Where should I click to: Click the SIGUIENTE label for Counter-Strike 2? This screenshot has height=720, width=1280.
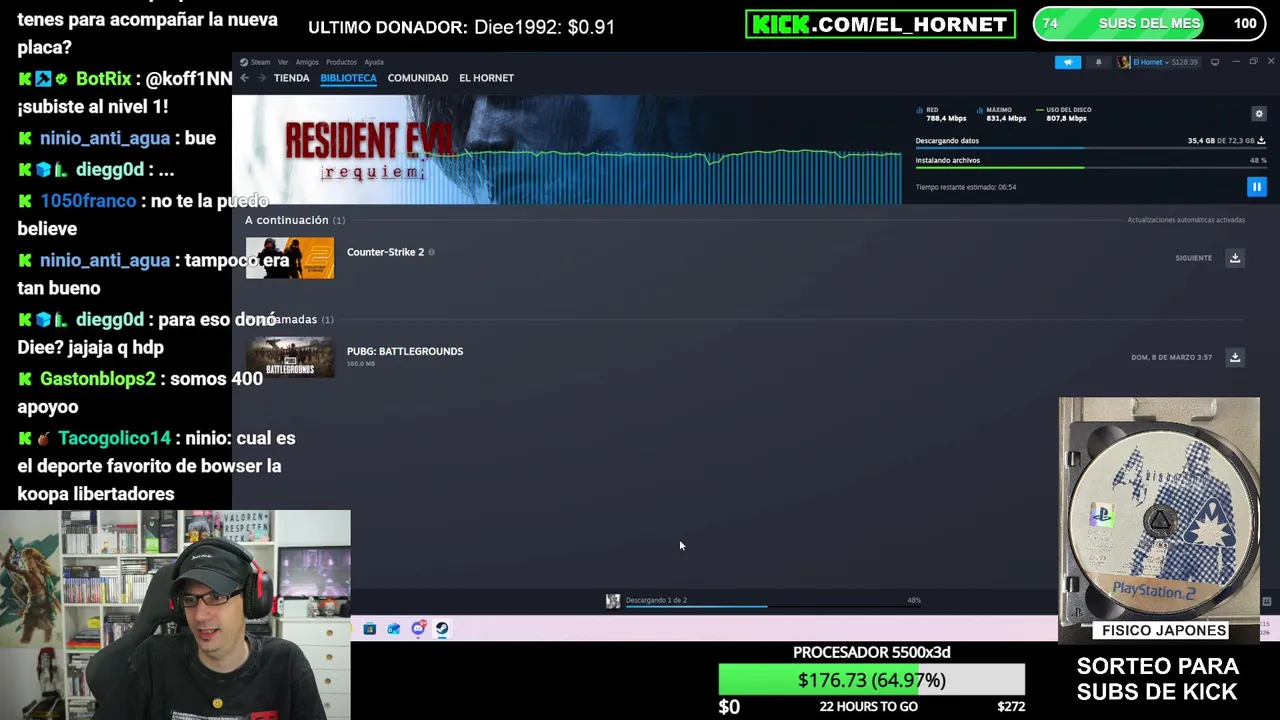1194,258
